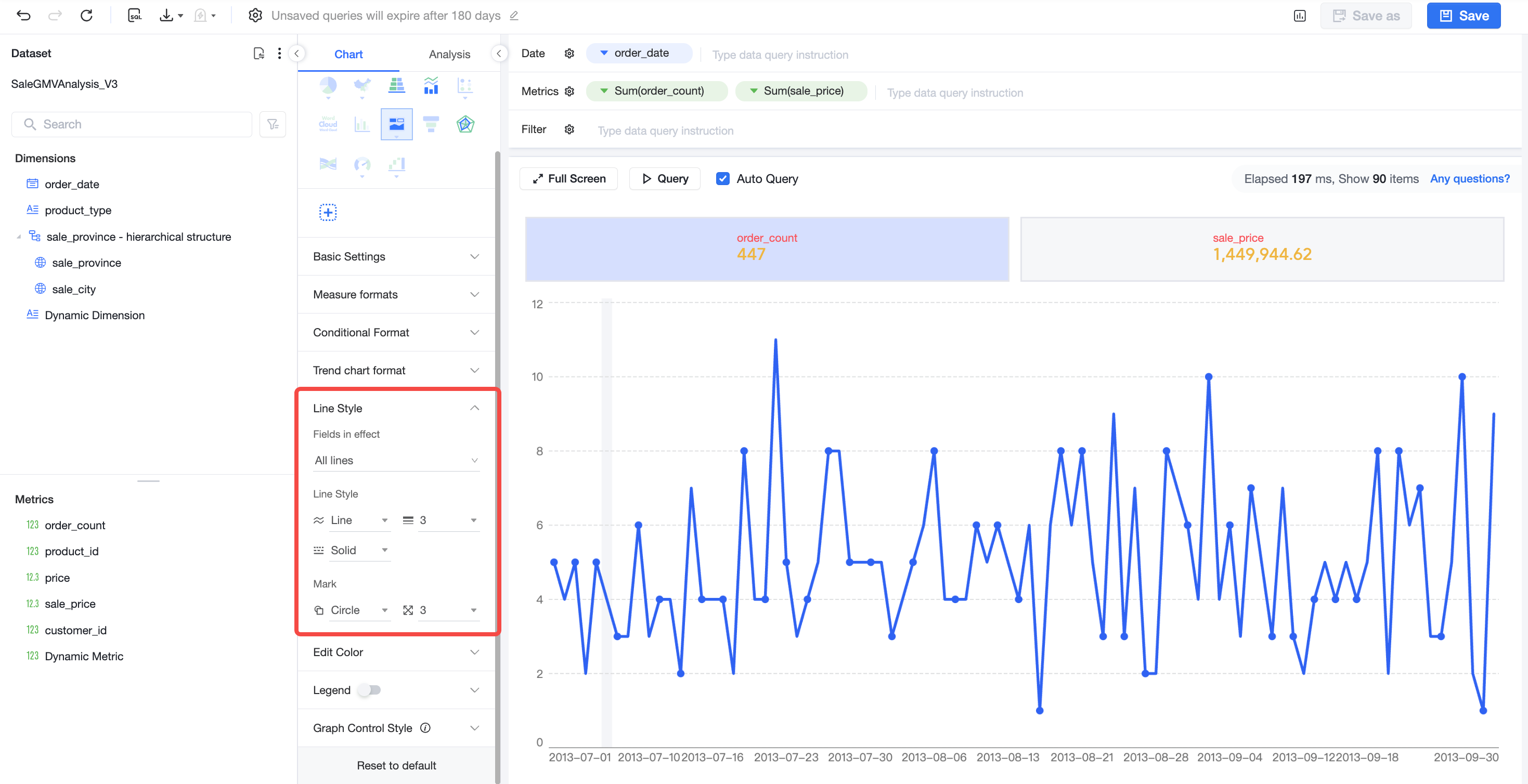Select the combined bar-line chart icon
The image size is (1528, 784).
431,86
